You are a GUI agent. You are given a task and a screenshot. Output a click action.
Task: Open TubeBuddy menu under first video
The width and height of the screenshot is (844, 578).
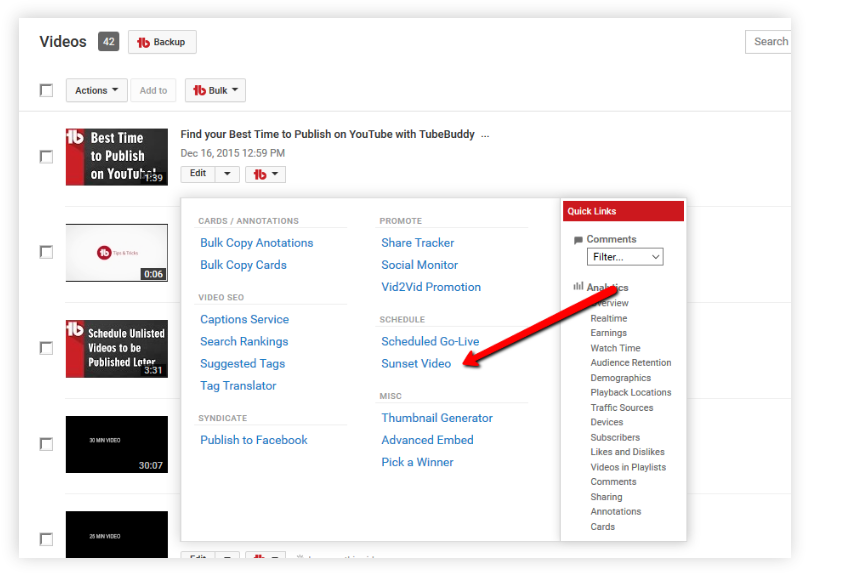(265, 174)
